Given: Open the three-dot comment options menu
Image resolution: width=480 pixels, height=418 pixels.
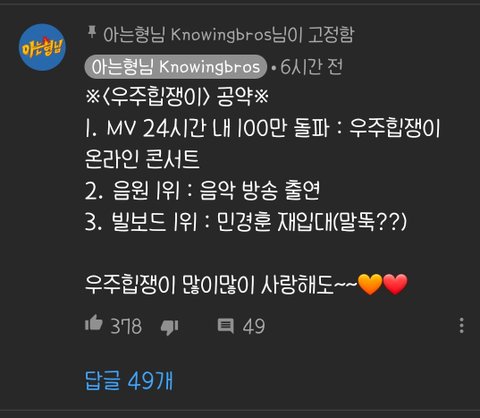Looking at the screenshot, I should coord(461,325).
